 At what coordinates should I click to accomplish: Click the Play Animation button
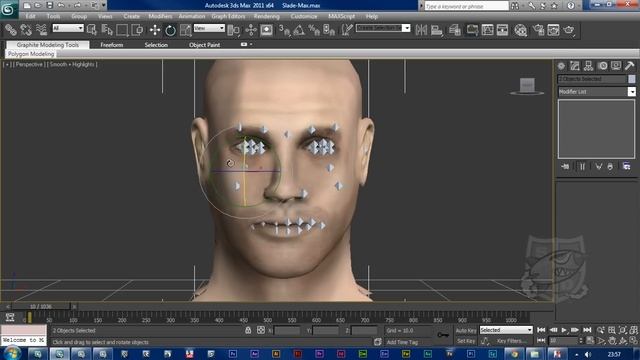point(564,330)
